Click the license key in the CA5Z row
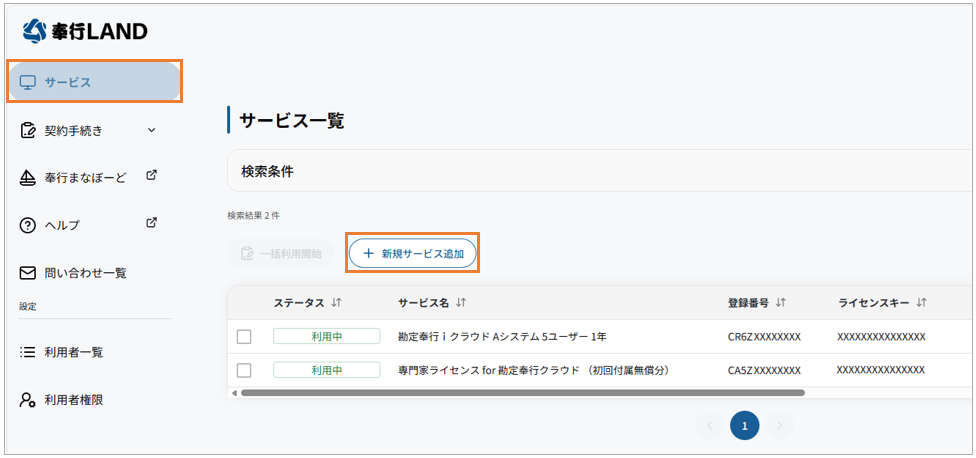This screenshot has height=458, width=976. (x=881, y=370)
